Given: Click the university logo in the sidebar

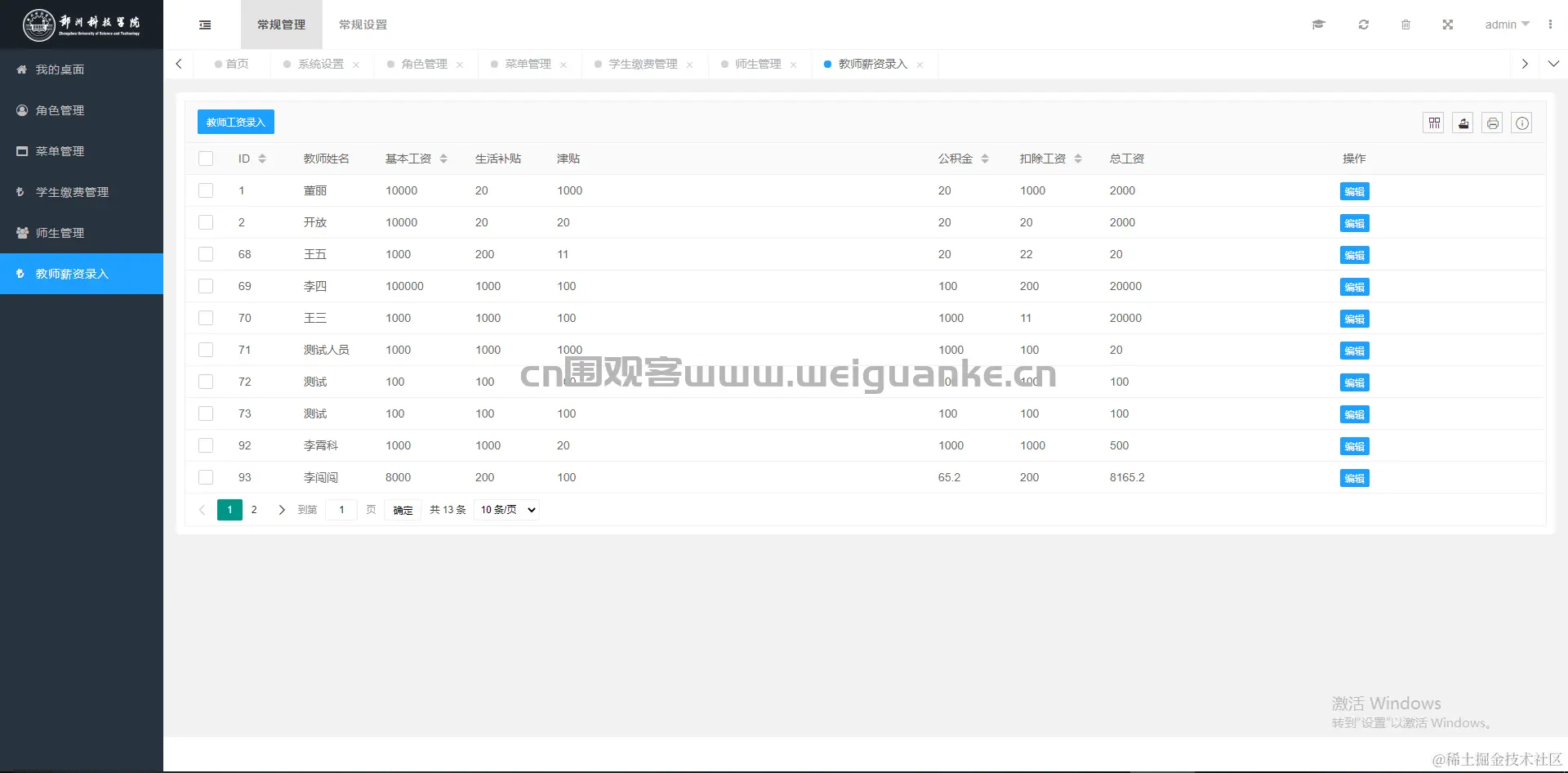Looking at the screenshot, I should click(82, 25).
